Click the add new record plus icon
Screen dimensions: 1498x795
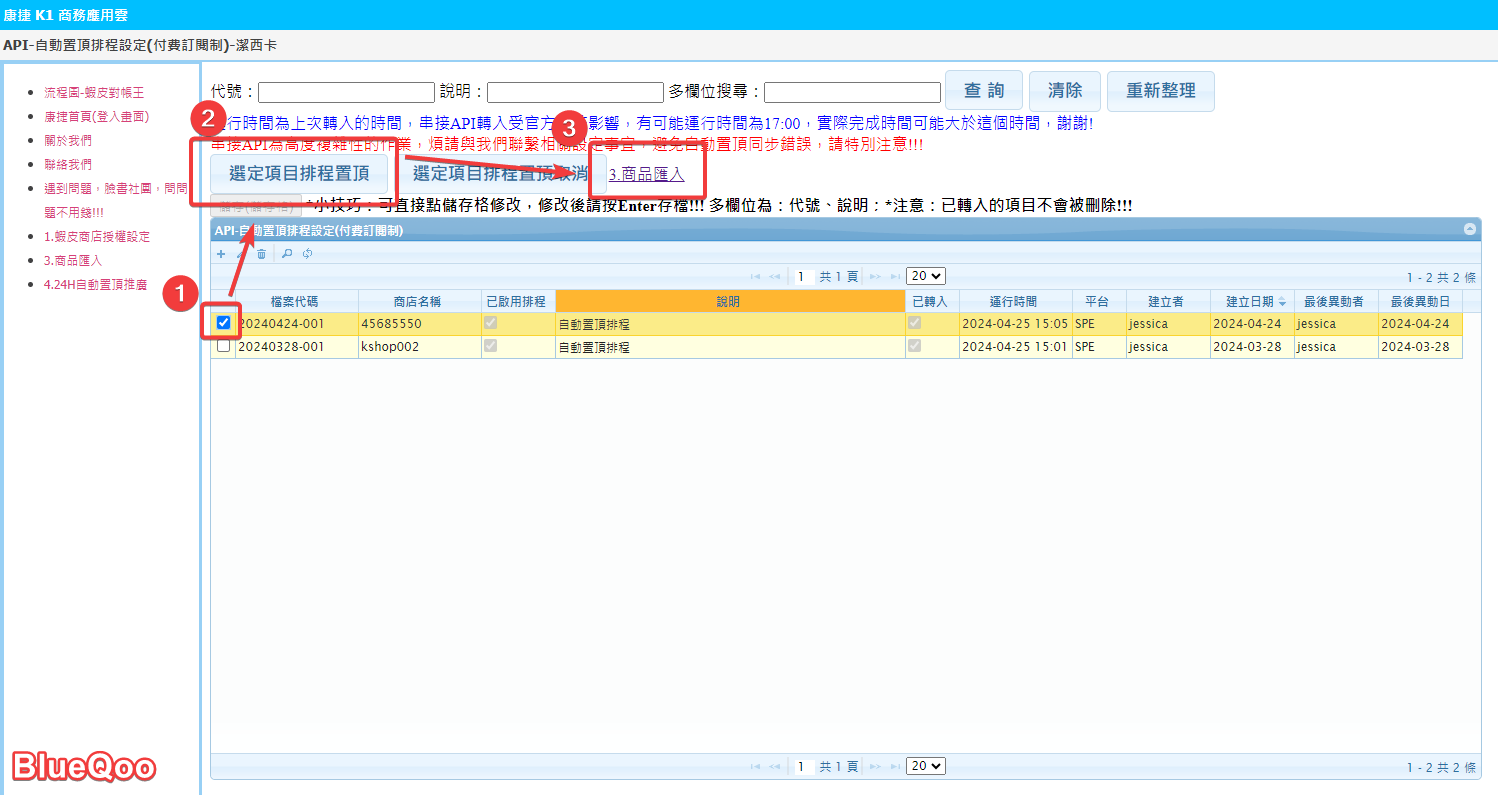221,254
